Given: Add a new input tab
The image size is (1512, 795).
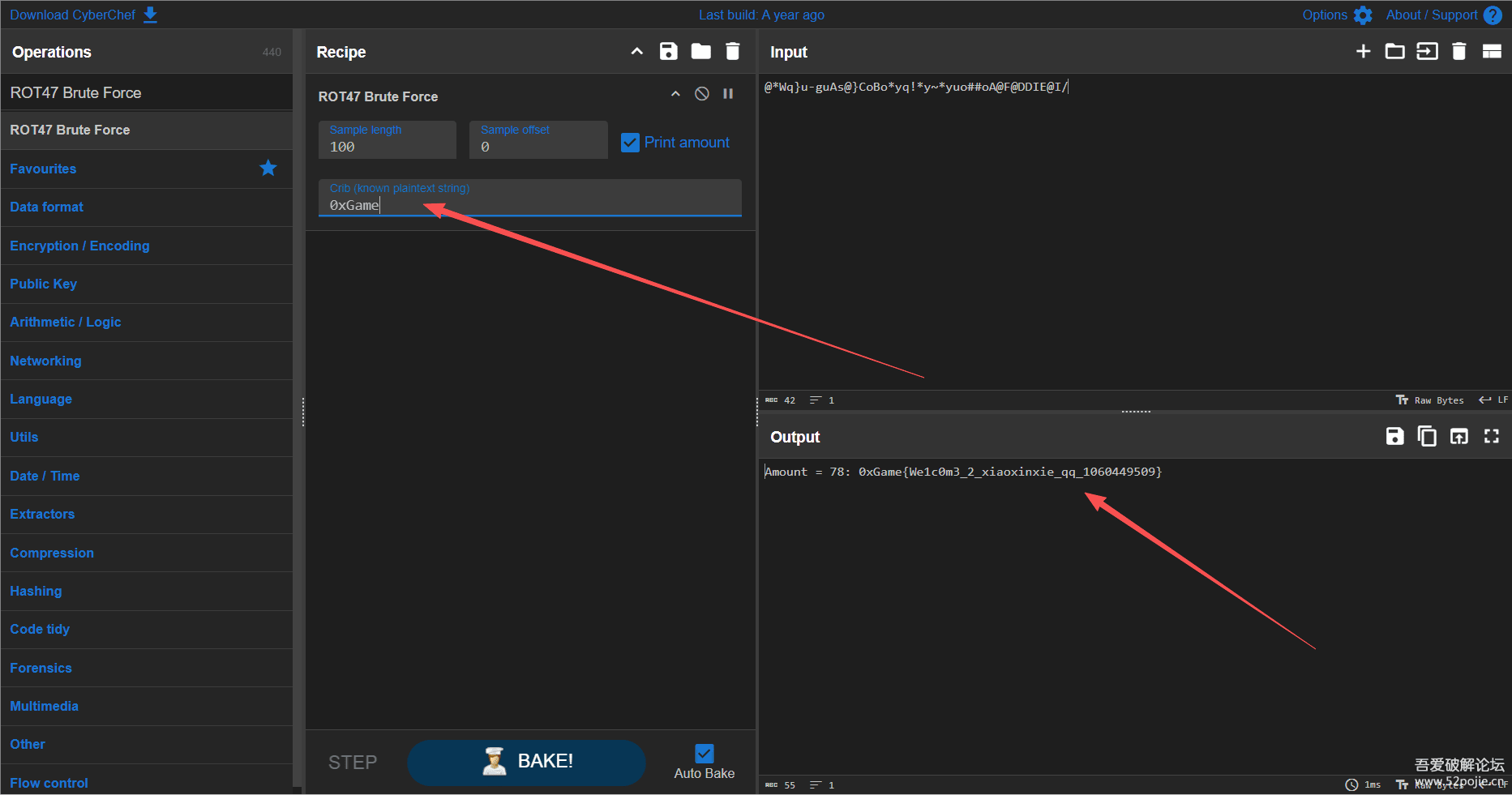Looking at the screenshot, I should (x=1363, y=52).
